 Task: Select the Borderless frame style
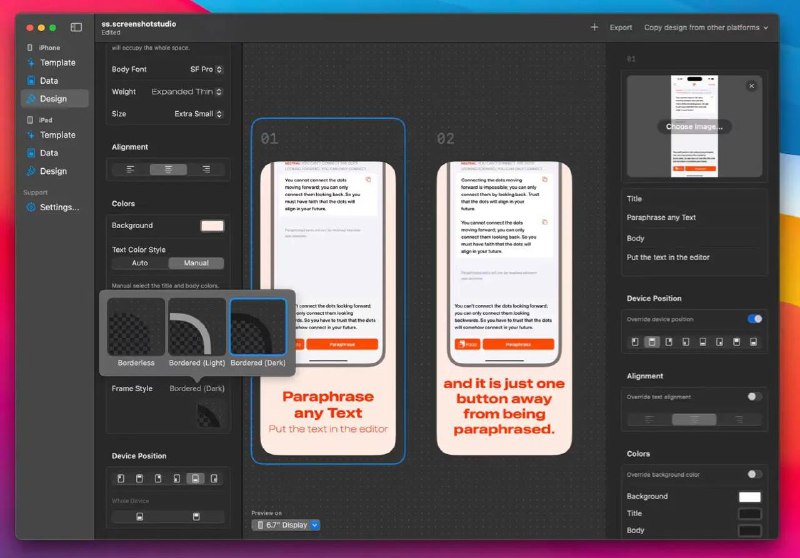(136, 327)
